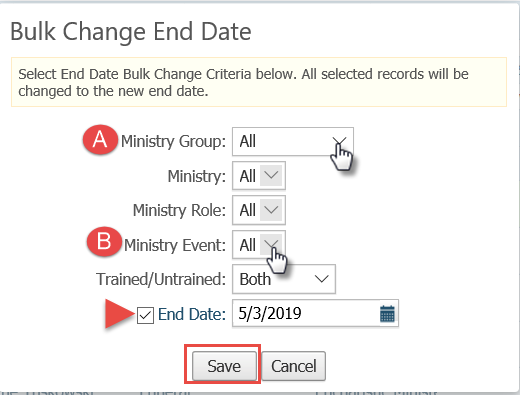Click the yellow criteria instruction banner
This screenshot has width=520, height=395.
point(259,82)
